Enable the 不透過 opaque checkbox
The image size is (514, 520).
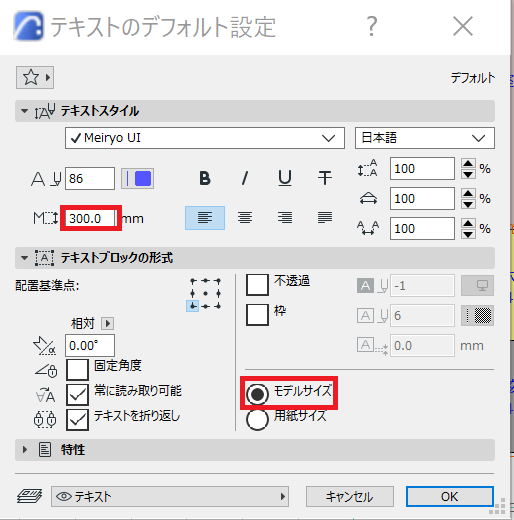(257, 285)
